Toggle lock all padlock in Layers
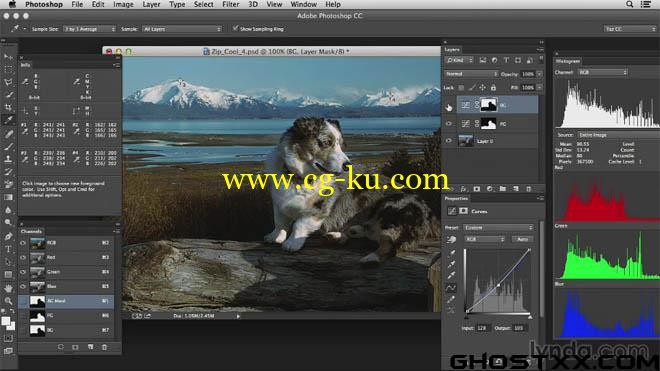The image size is (660, 371). click(x=493, y=88)
